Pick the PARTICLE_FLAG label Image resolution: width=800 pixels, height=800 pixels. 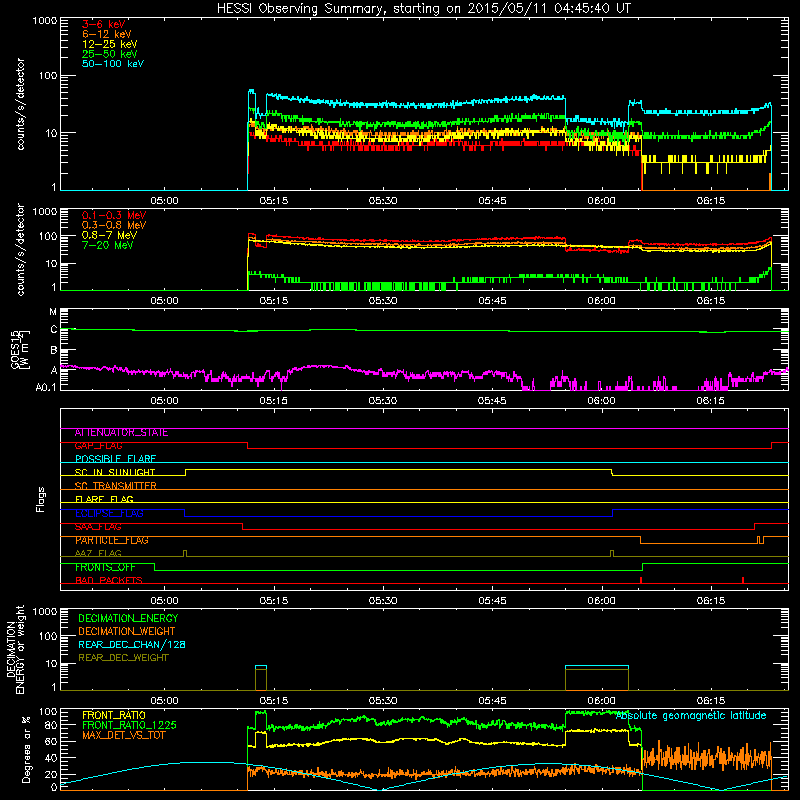point(112,540)
